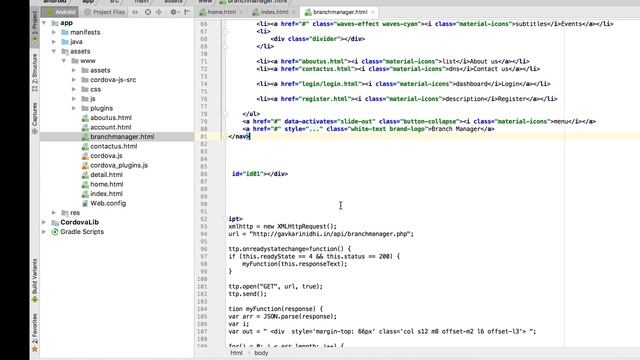Collapse the top-level assets folder
The image size is (640, 360).
(x=54, y=51)
